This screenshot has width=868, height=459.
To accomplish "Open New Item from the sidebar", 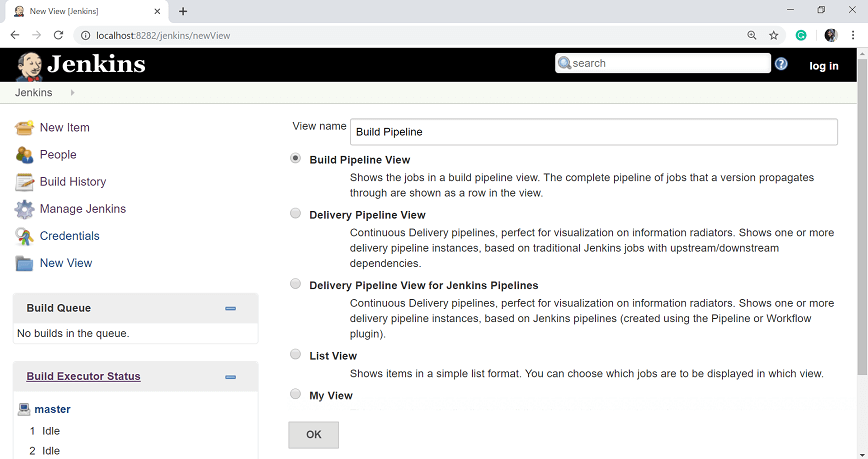I will click(x=65, y=127).
